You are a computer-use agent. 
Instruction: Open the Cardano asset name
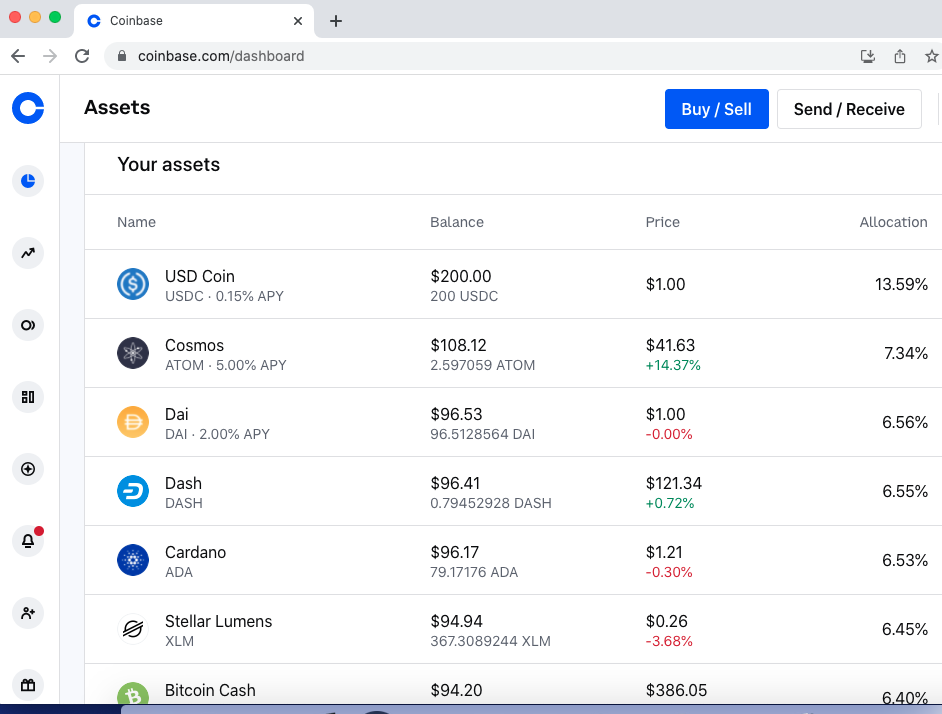(x=195, y=553)
